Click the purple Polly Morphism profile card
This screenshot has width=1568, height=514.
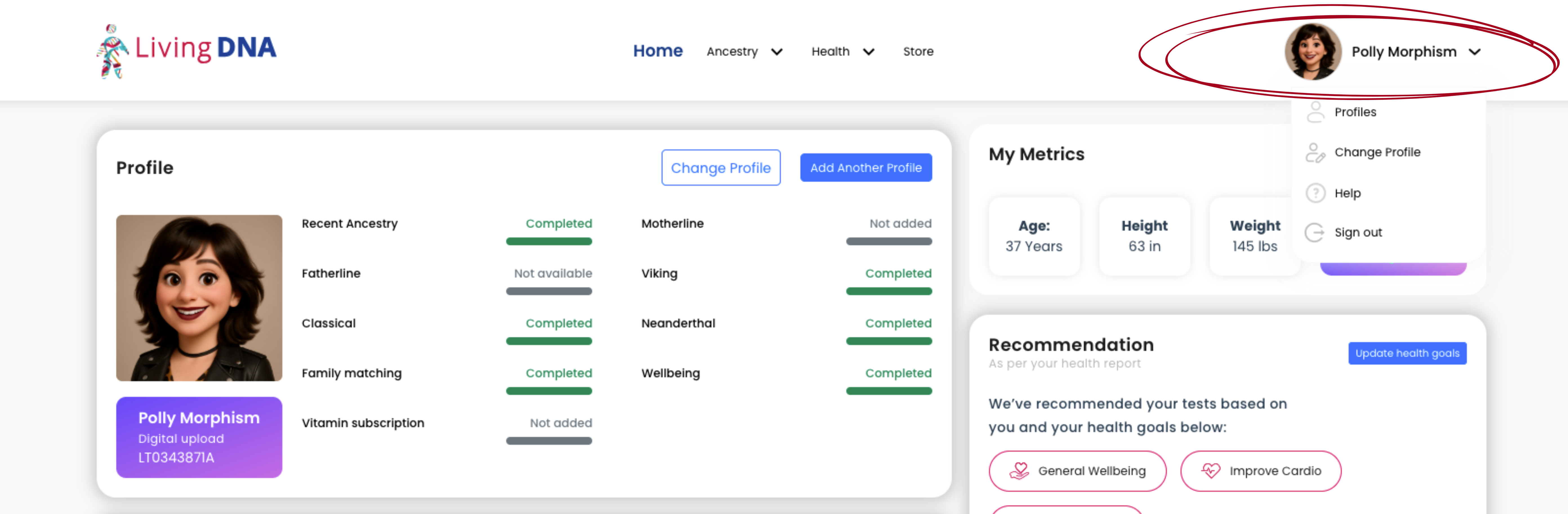tap(199, 437)
